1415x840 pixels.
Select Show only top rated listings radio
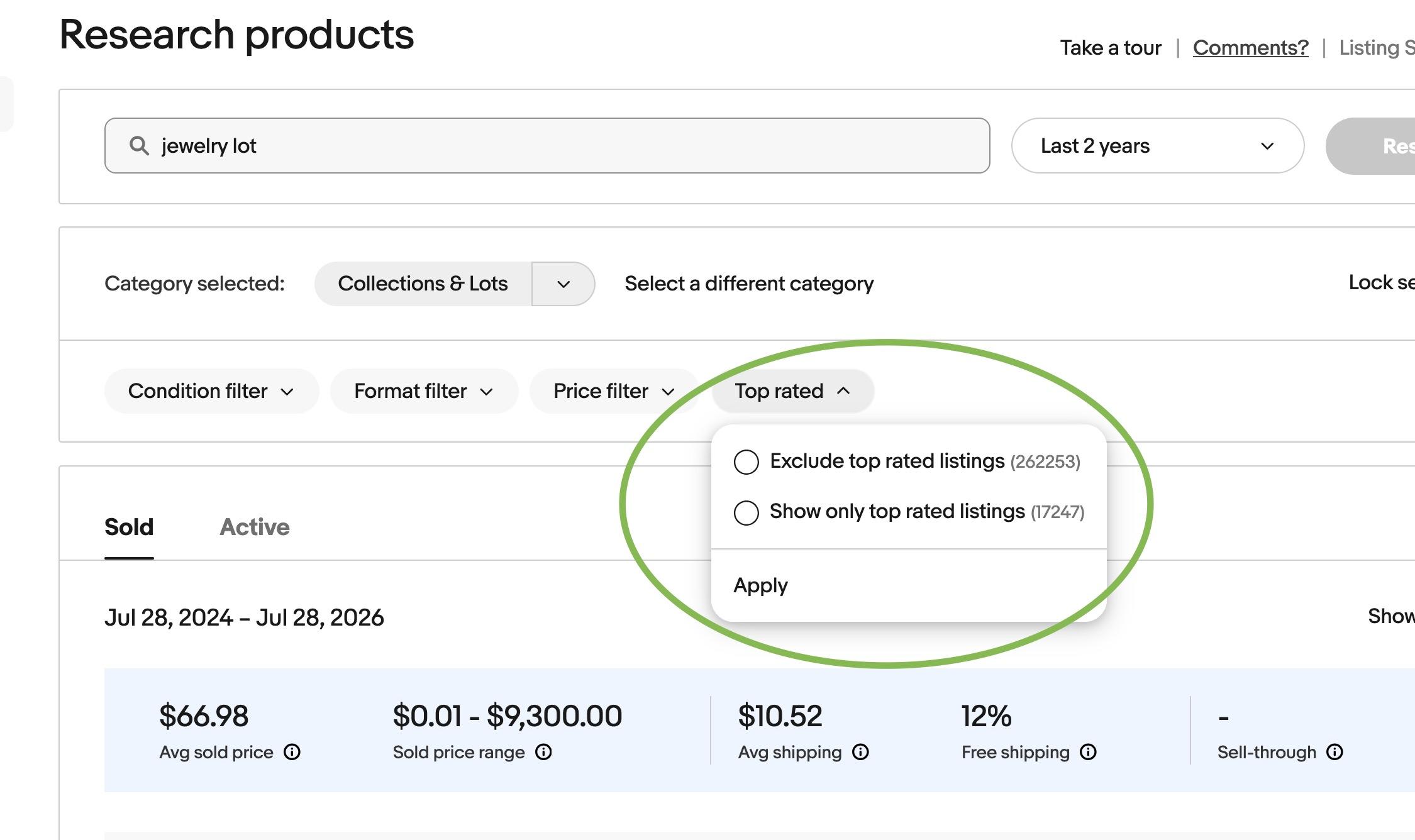(x=746, y=512)
